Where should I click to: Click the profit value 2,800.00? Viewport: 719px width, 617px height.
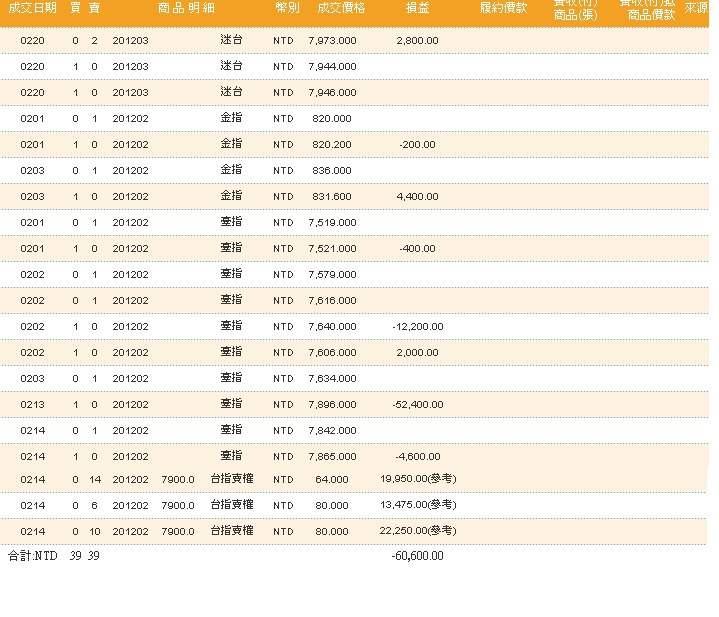417,40
